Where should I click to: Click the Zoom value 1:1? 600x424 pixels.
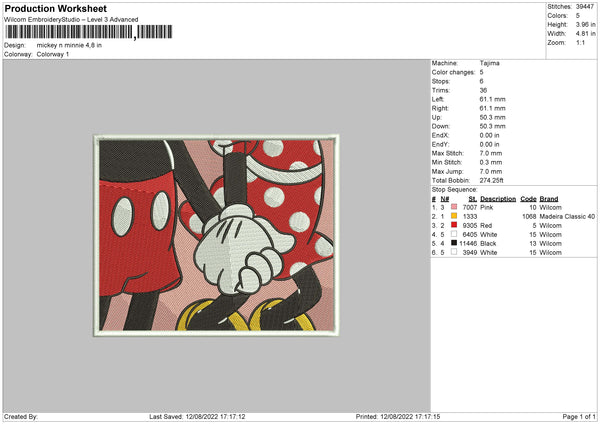[580, 42]
